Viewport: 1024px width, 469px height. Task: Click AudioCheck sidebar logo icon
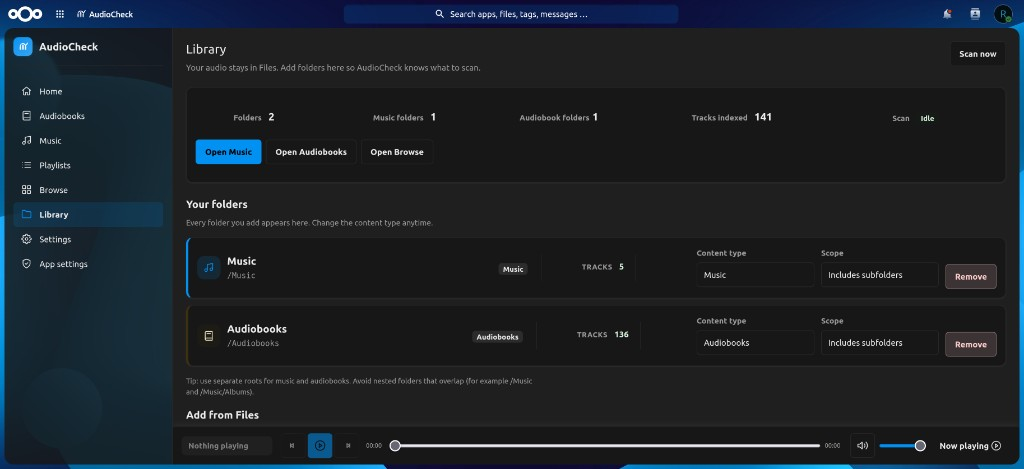point(23,46)
